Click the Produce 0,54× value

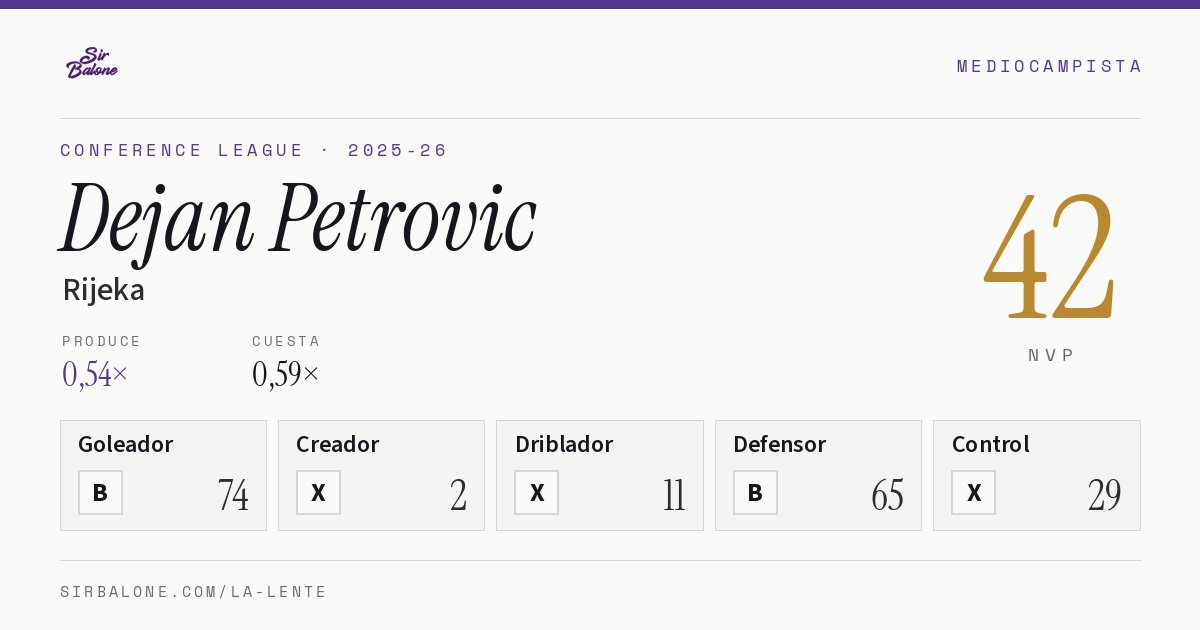pyautogui.click(x=95, y=374)
